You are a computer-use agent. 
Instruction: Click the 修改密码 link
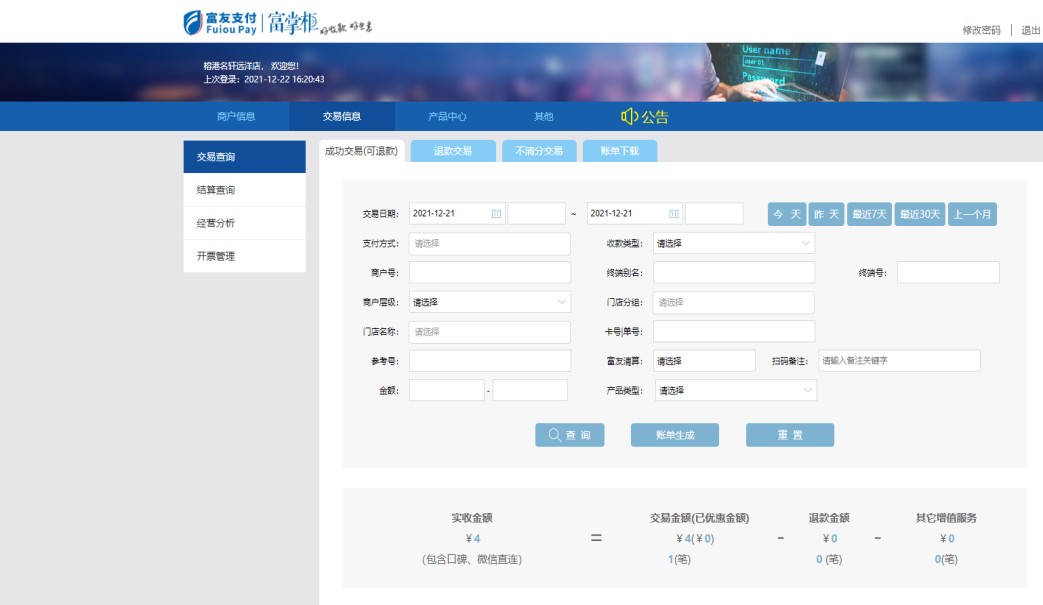(981, 30)
